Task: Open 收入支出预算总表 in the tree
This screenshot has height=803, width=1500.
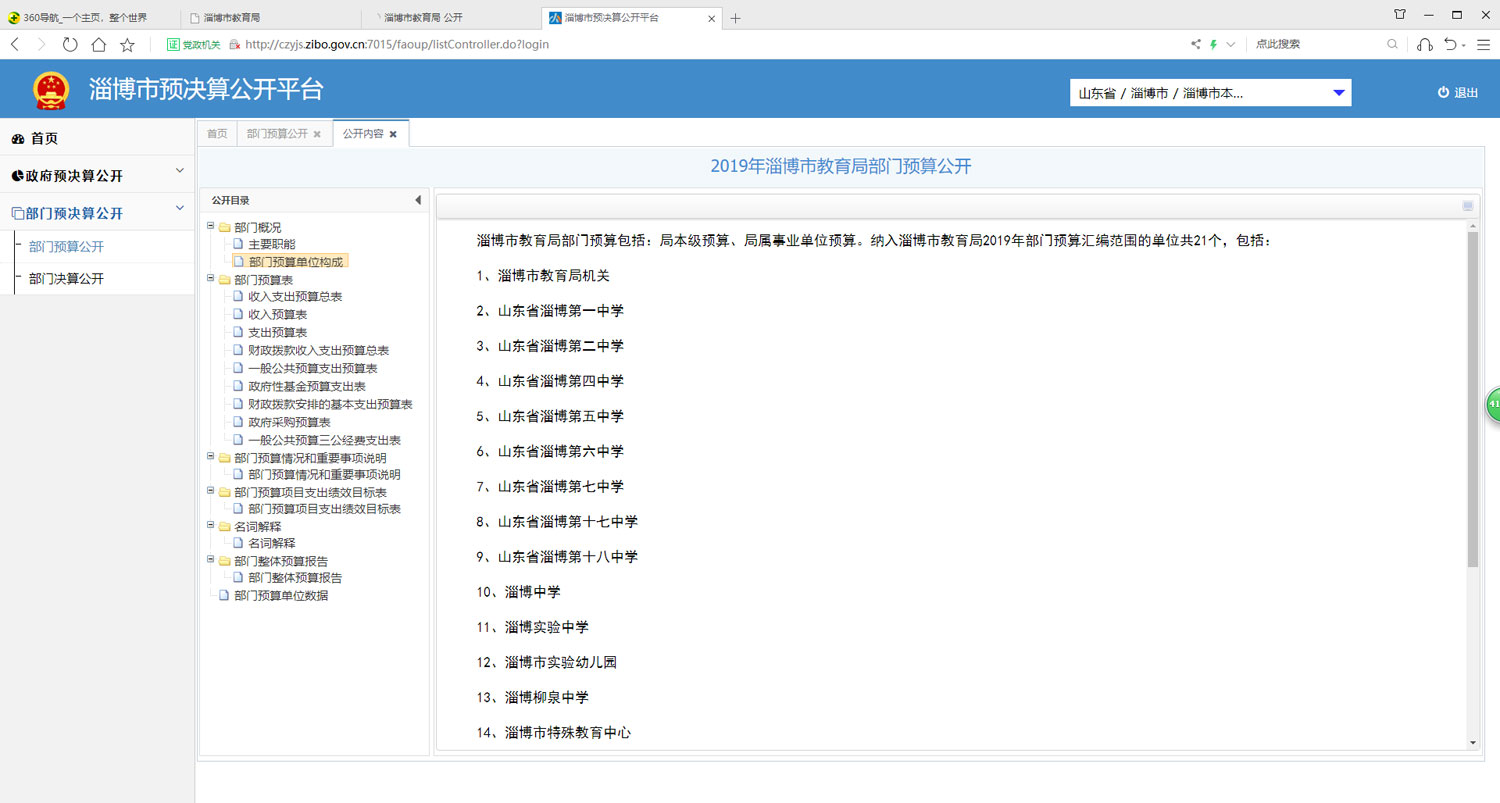Action: point(295,297)
